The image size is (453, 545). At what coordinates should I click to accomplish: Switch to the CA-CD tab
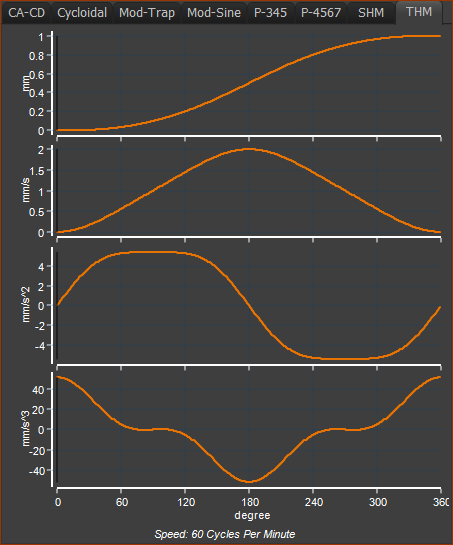click(26, 13)
